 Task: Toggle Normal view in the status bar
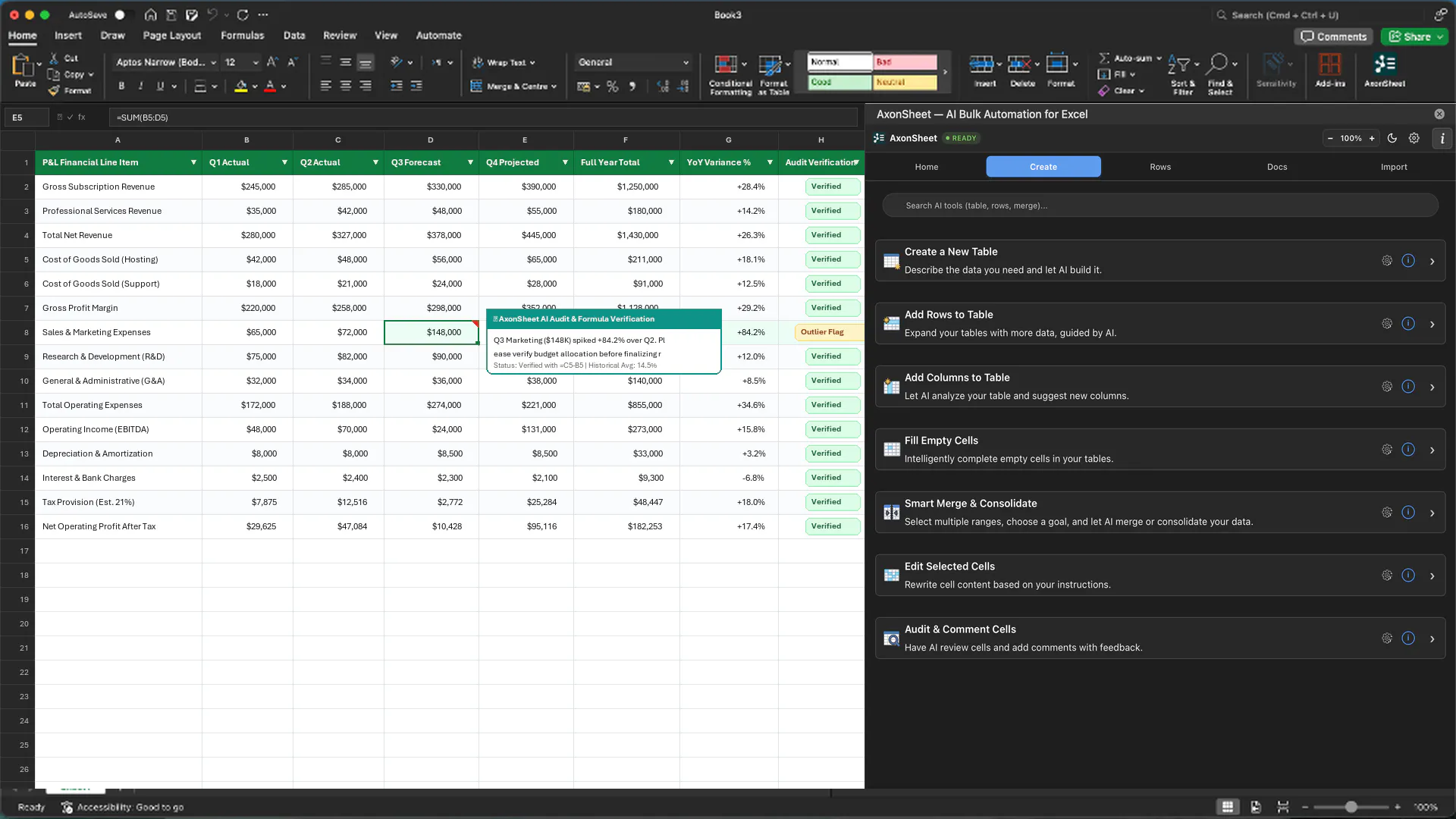pos(1228,807)
